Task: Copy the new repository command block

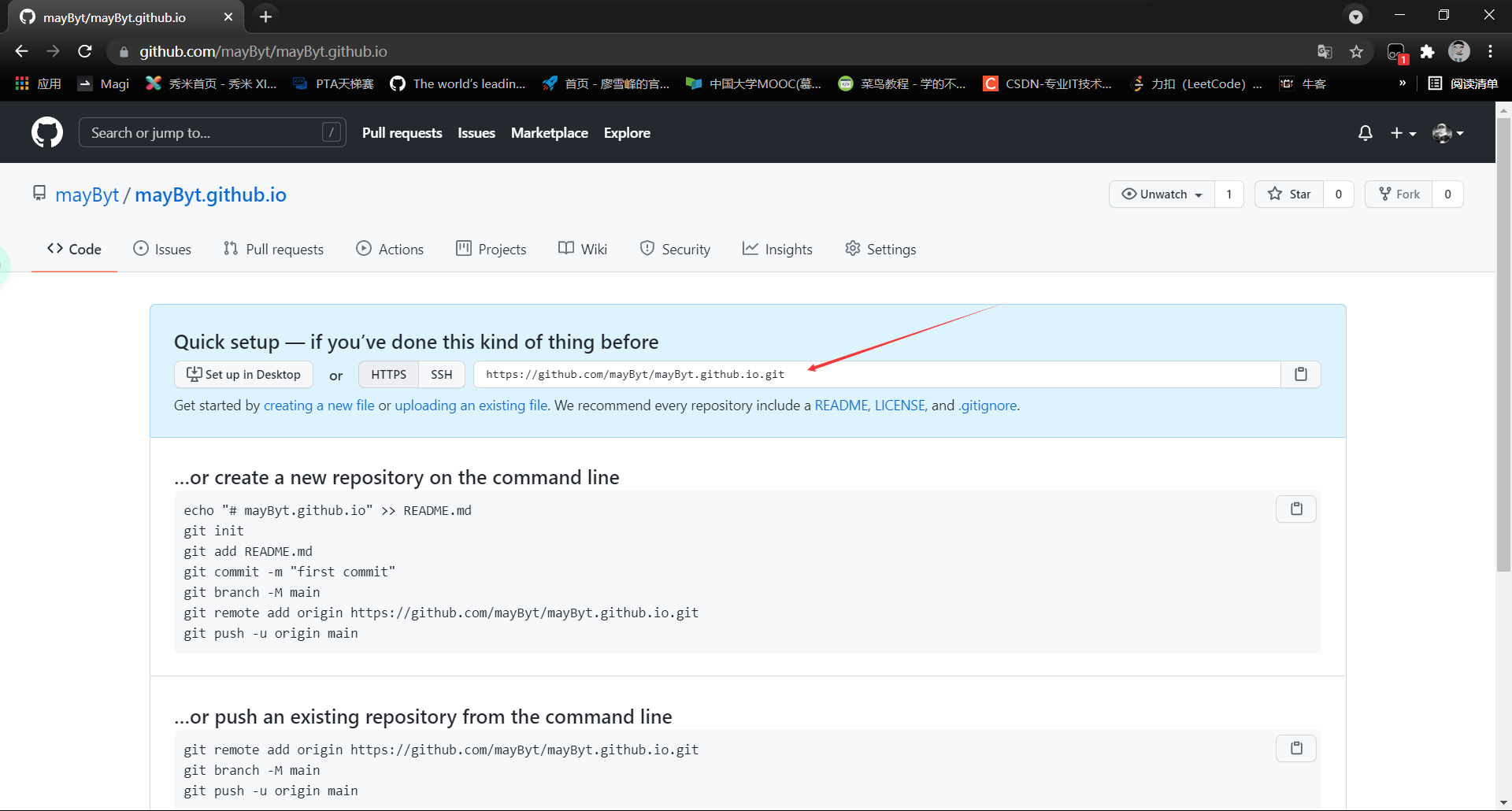Action: click(1296, 509)
